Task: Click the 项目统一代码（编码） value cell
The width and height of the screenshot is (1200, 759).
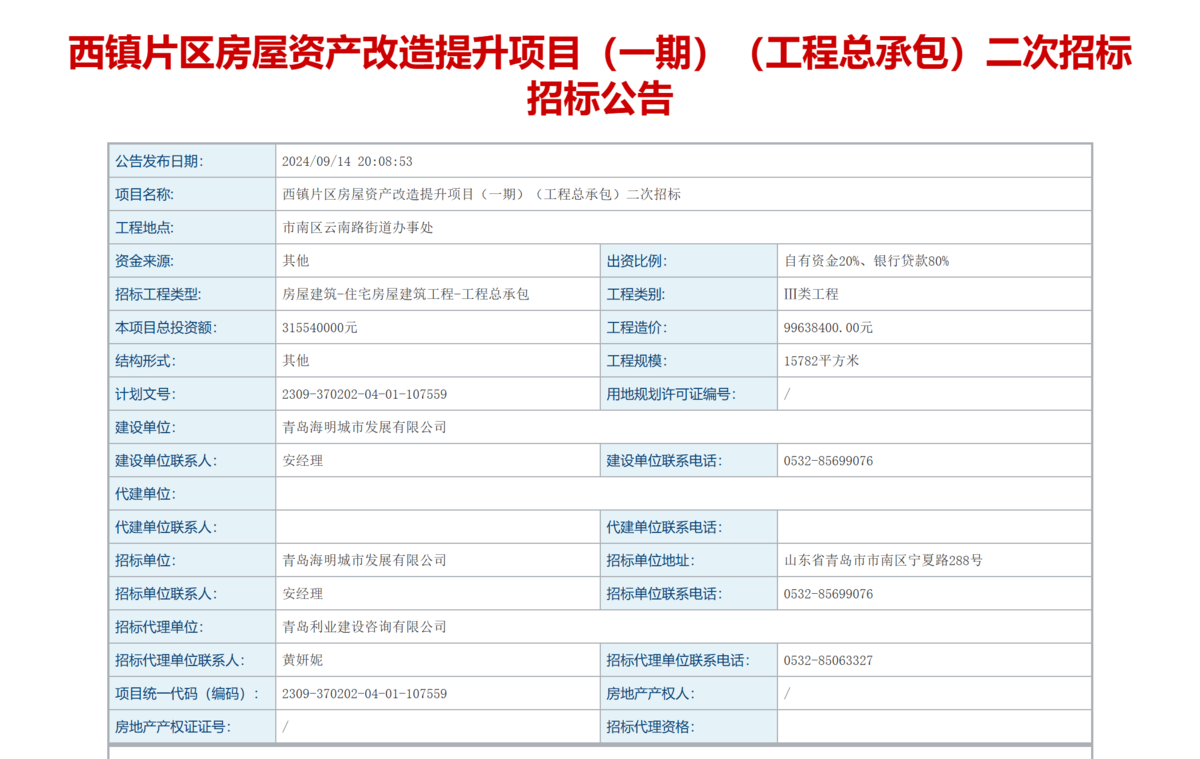Action: (364, 693)
